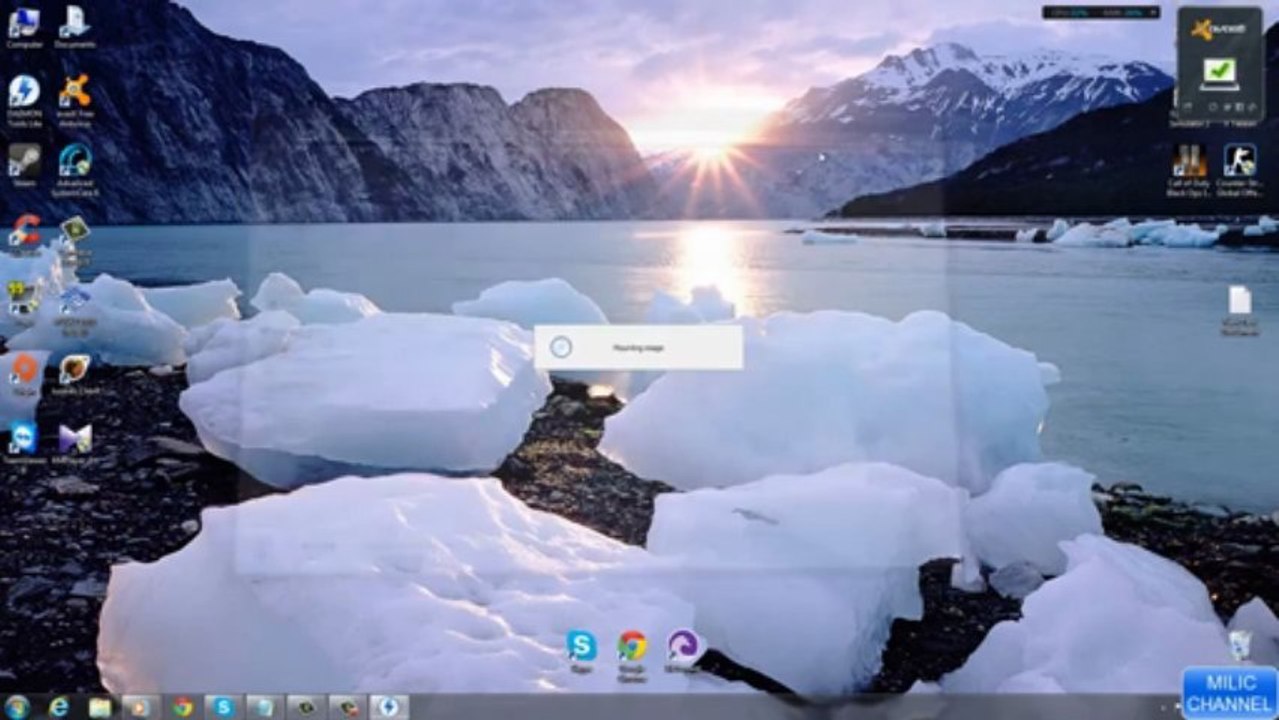Image resolution: width=1279 pixels, height=720 pixels.
Task: Select the CCleaner desktop shortcut
Action: click(x=24, y=234)
